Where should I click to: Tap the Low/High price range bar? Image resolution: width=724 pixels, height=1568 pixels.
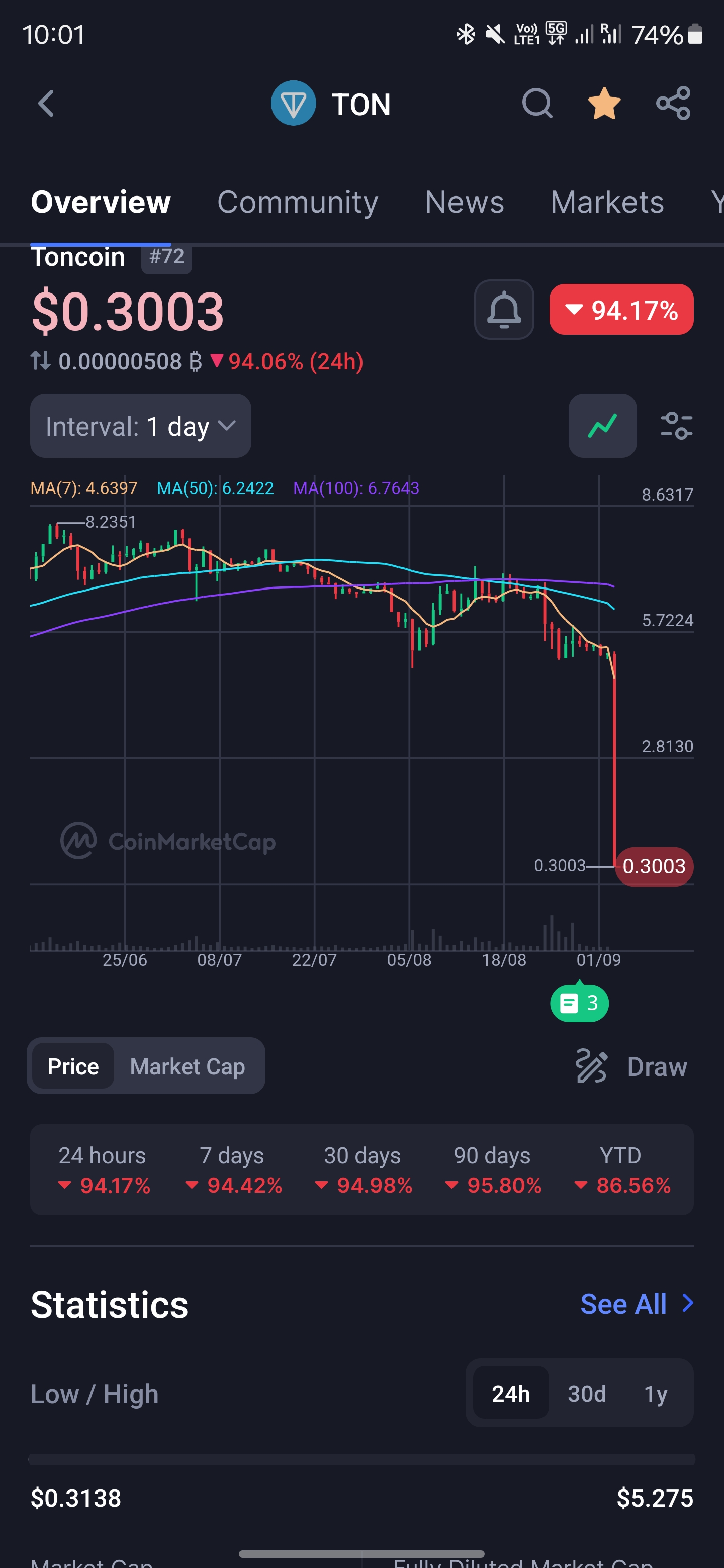361,1459
